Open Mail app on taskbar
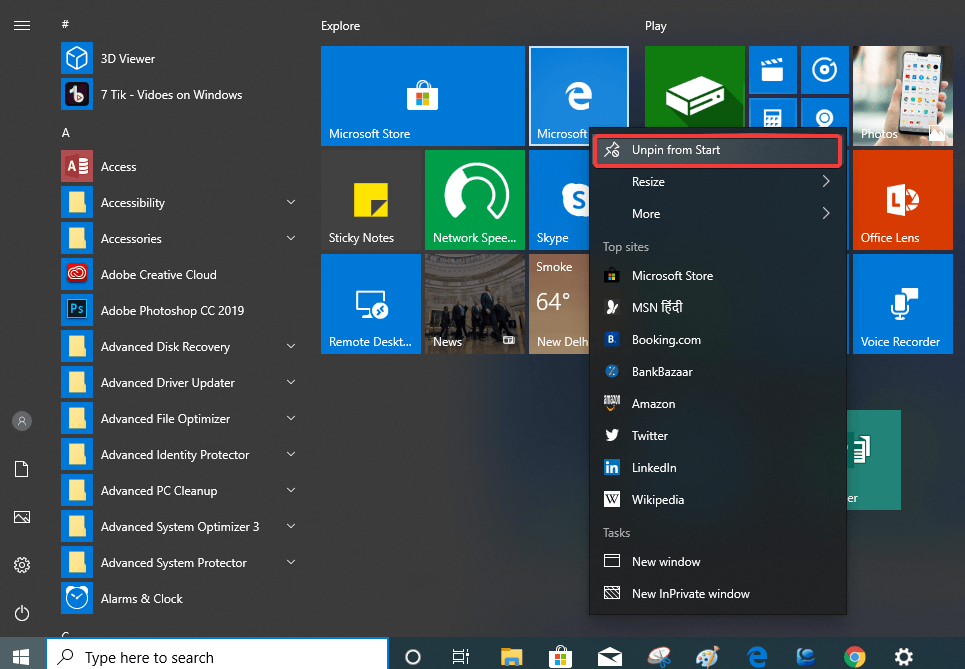 pos(609,657)
